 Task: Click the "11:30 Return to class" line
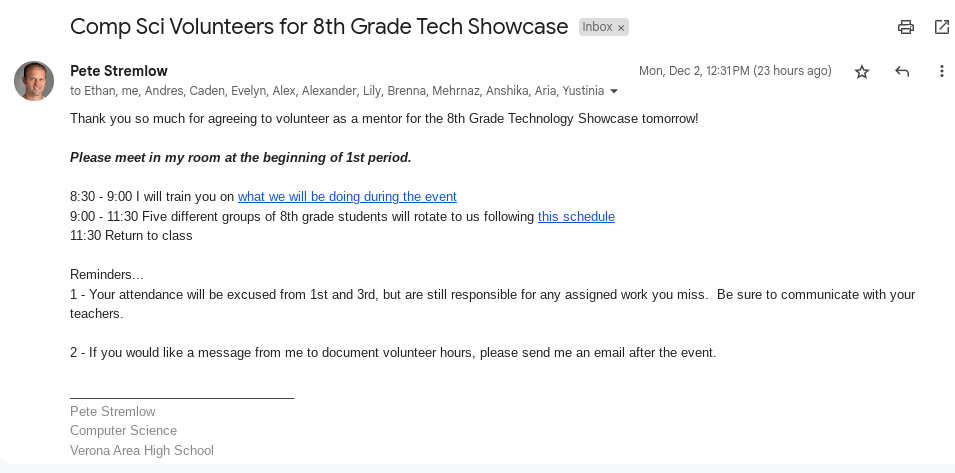pyautogui.click(x=131, y=236)
